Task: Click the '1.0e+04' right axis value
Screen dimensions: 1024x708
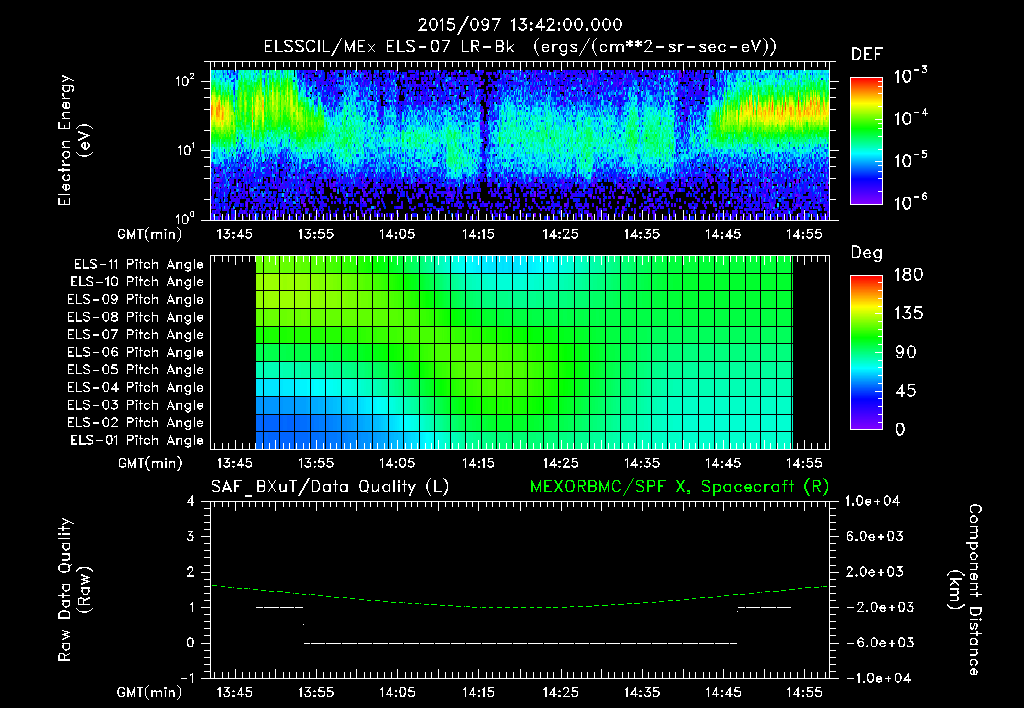Action: [872, 501]
